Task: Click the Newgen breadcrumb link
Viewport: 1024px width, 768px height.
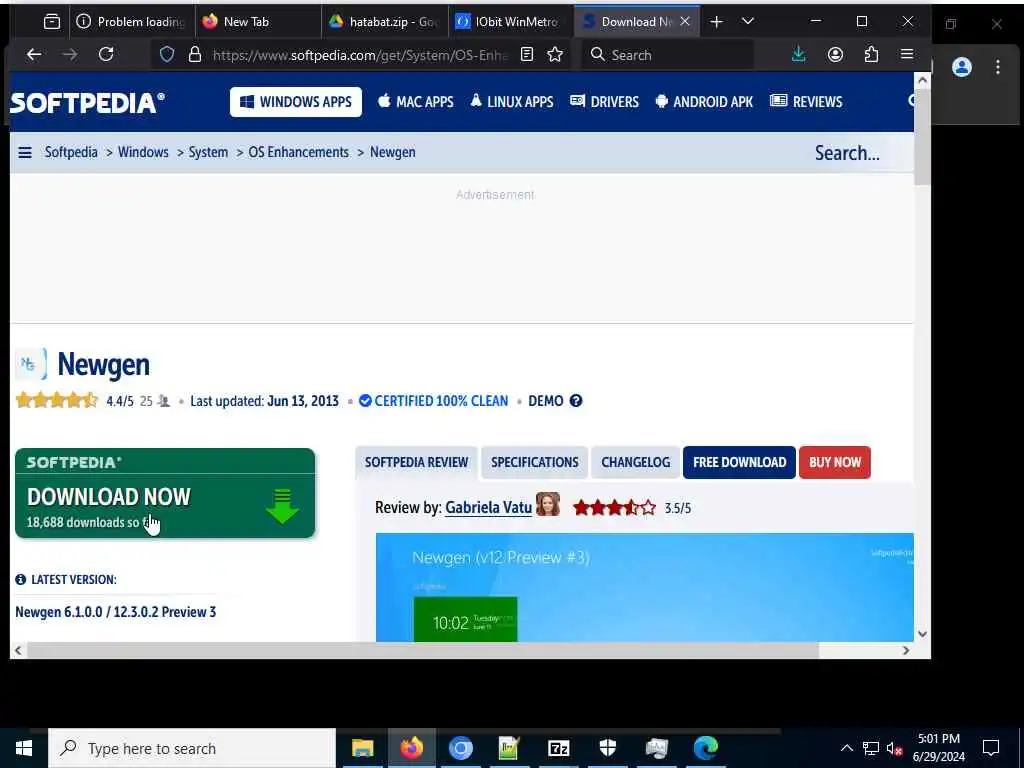Action: click(392, 152)
